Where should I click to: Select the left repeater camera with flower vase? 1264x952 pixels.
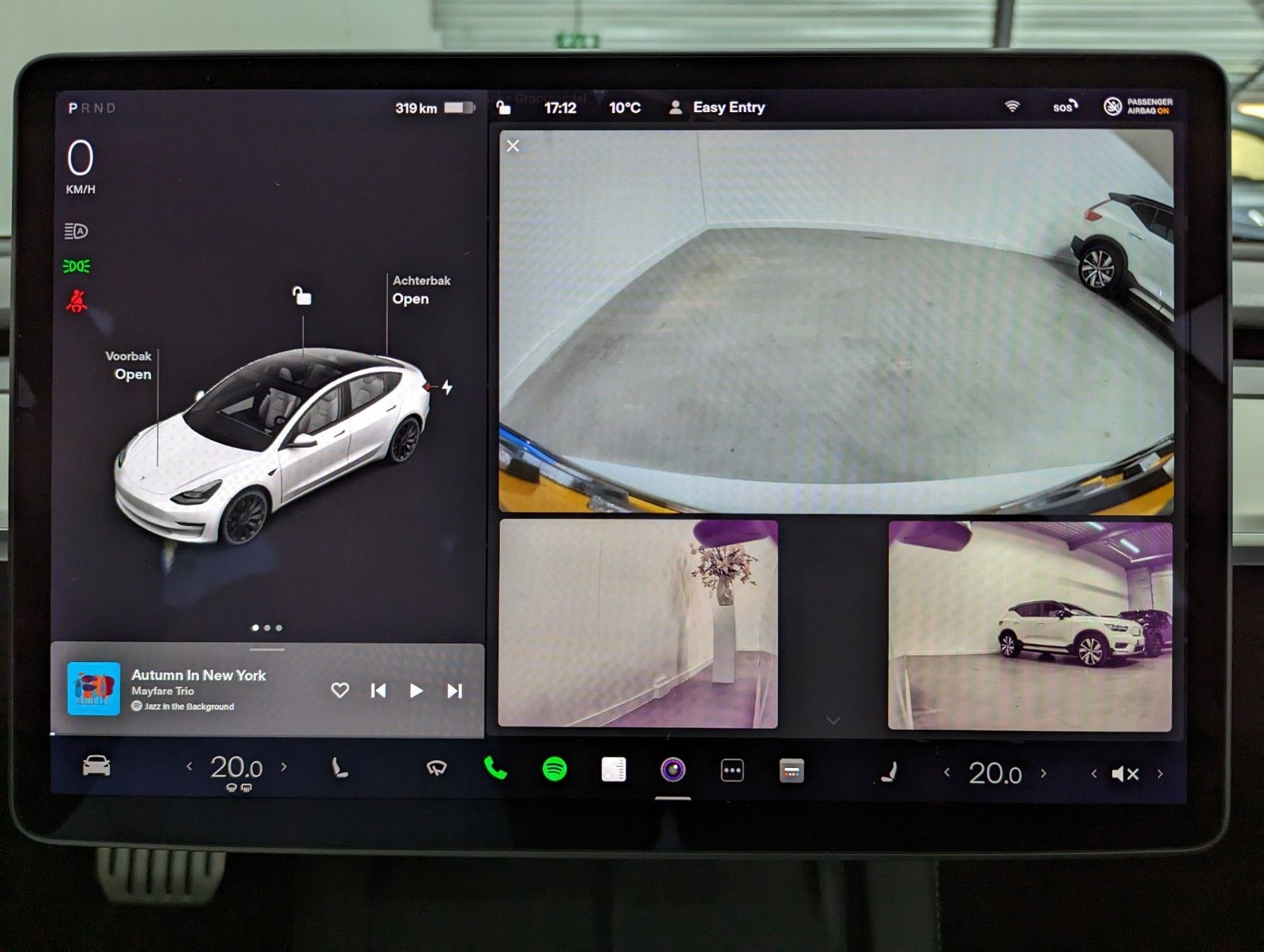pyautogui.click(x=638, y=623)
